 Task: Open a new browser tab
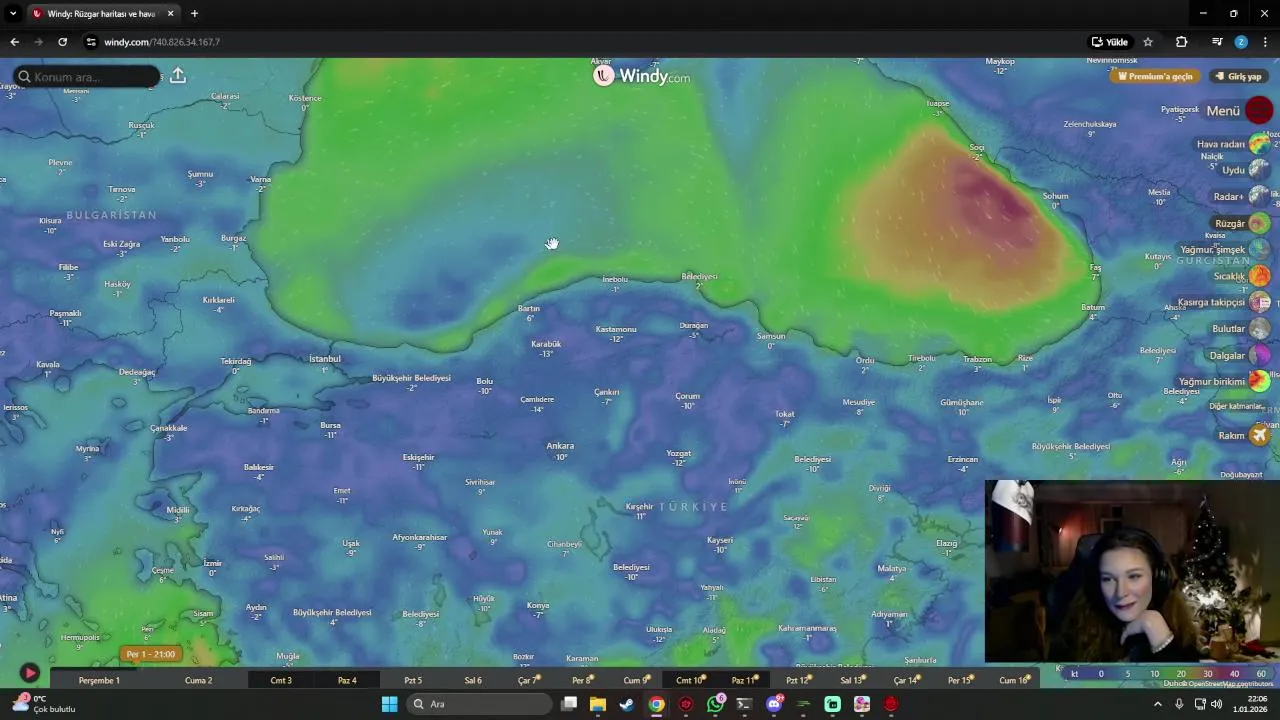click(x=194, y=14)
